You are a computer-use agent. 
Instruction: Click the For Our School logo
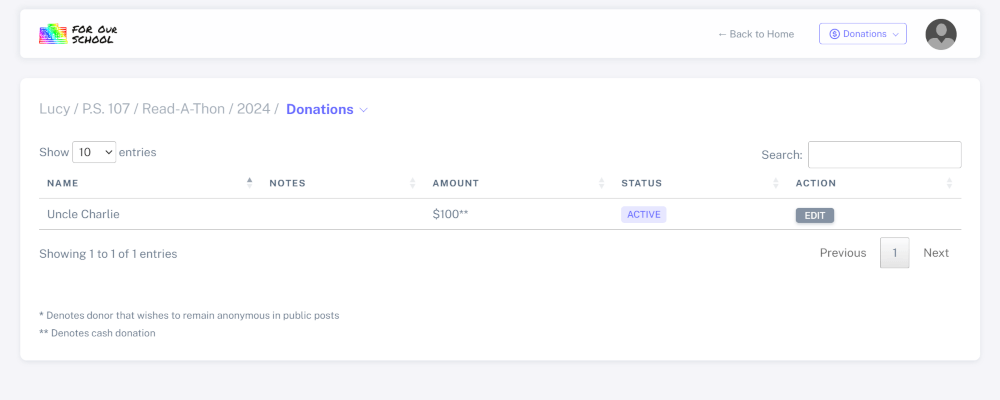point(78,34)
